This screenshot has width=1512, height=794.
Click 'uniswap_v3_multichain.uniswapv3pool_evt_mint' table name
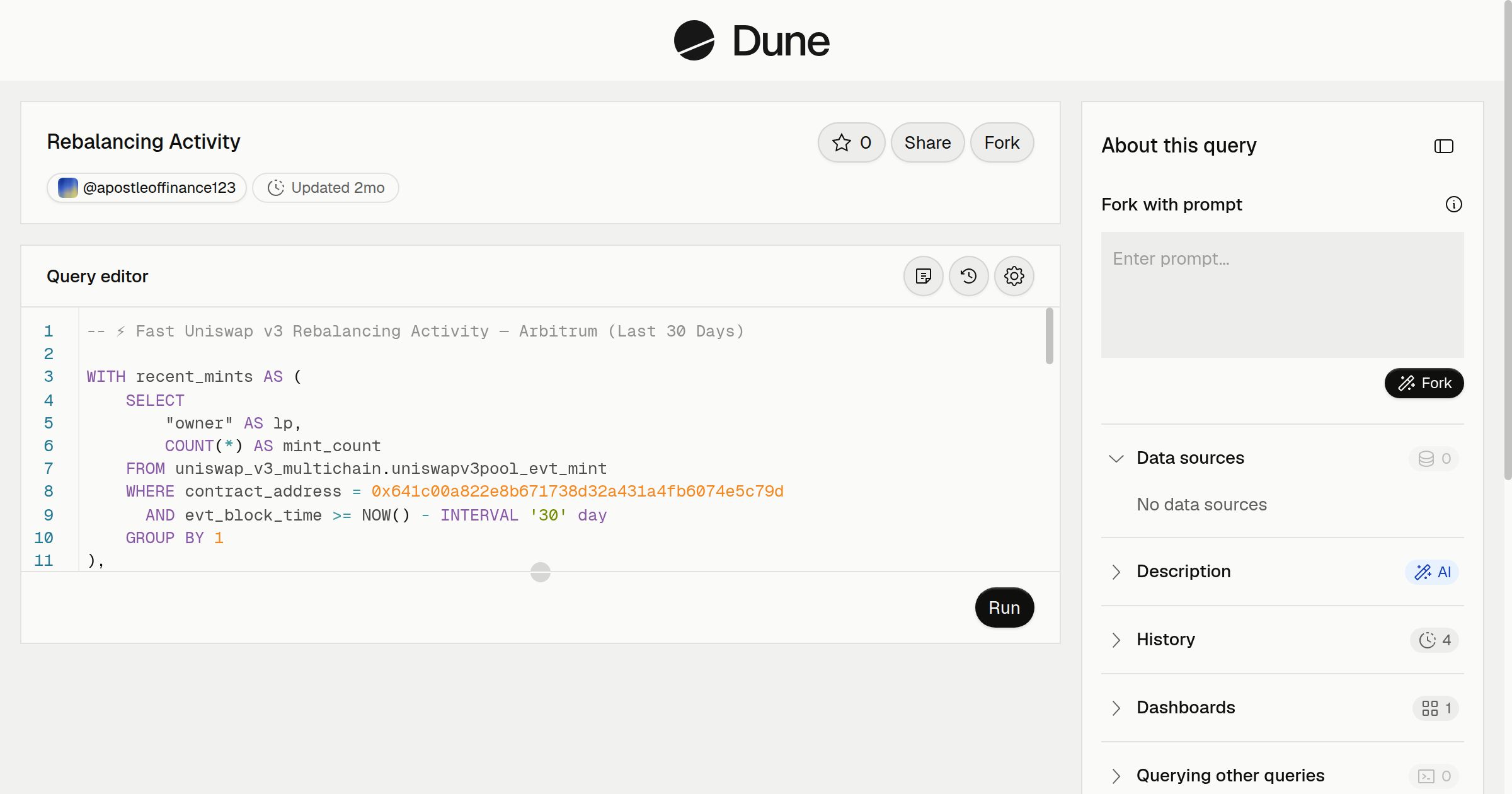pos(391,469)
